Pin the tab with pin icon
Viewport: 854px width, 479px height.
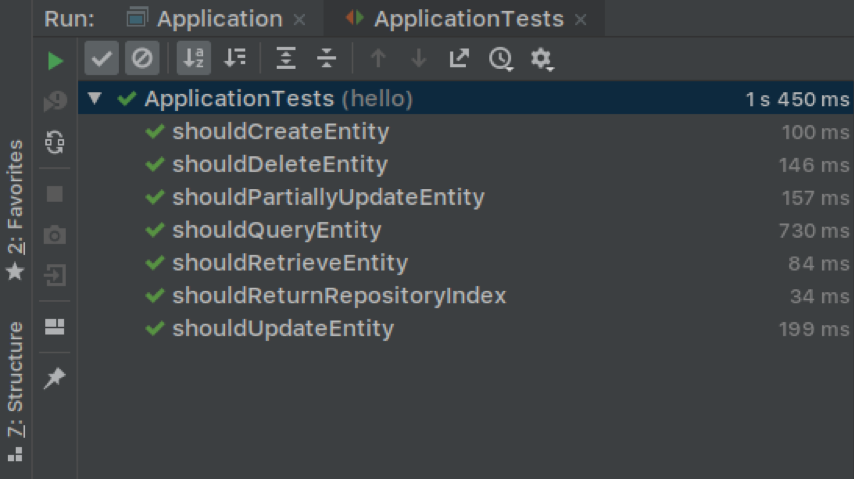(x=54, y=378)
